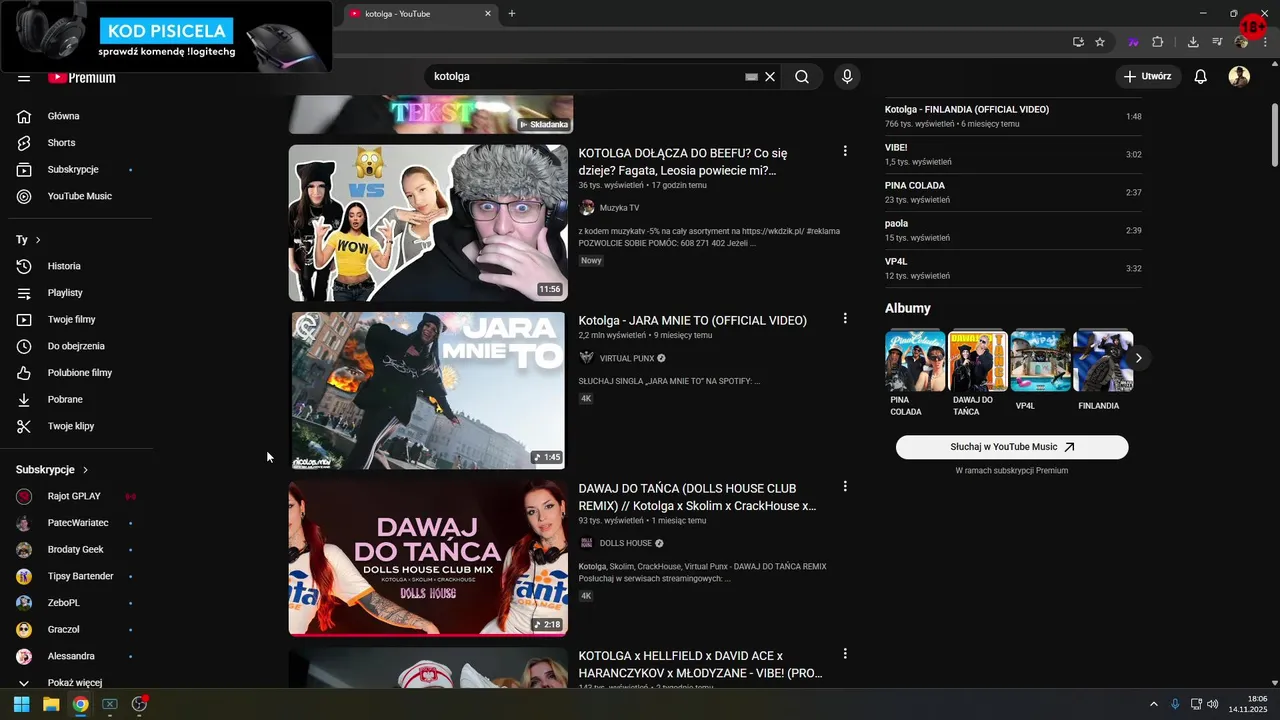Open the PINA COLADA album cover
1280x720 pixels.
tap(915, 361)
